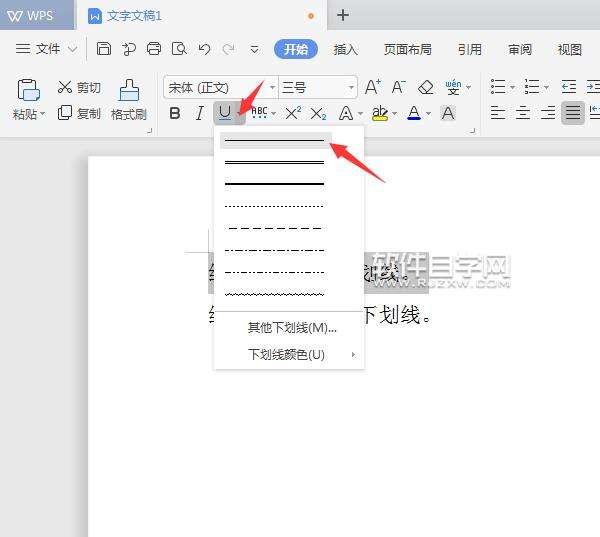Click 复制 copy button
The height and width of the screenshot is (537, 600).
[79, 113]
